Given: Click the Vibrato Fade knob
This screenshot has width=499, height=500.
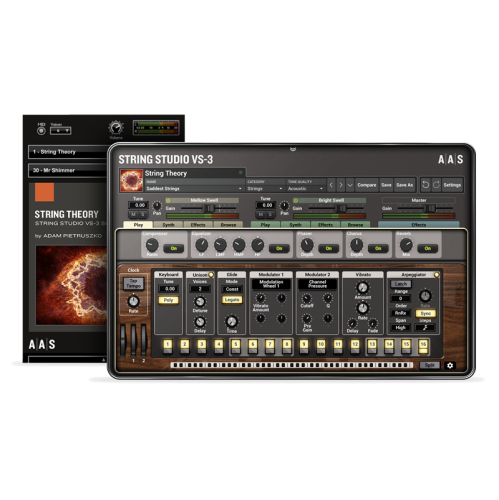Looking at the screenshot, I should (x=373, y=323).
